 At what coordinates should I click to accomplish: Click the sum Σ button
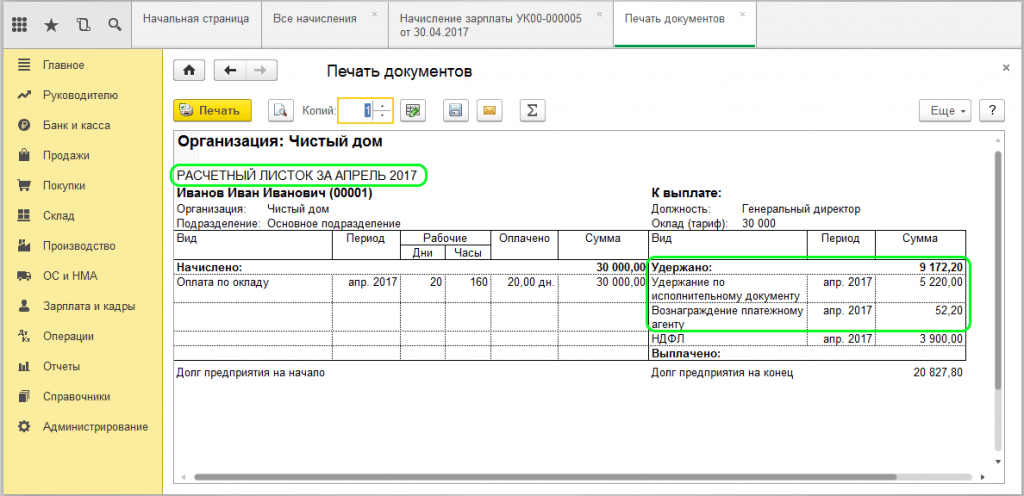tap(532, 110)
